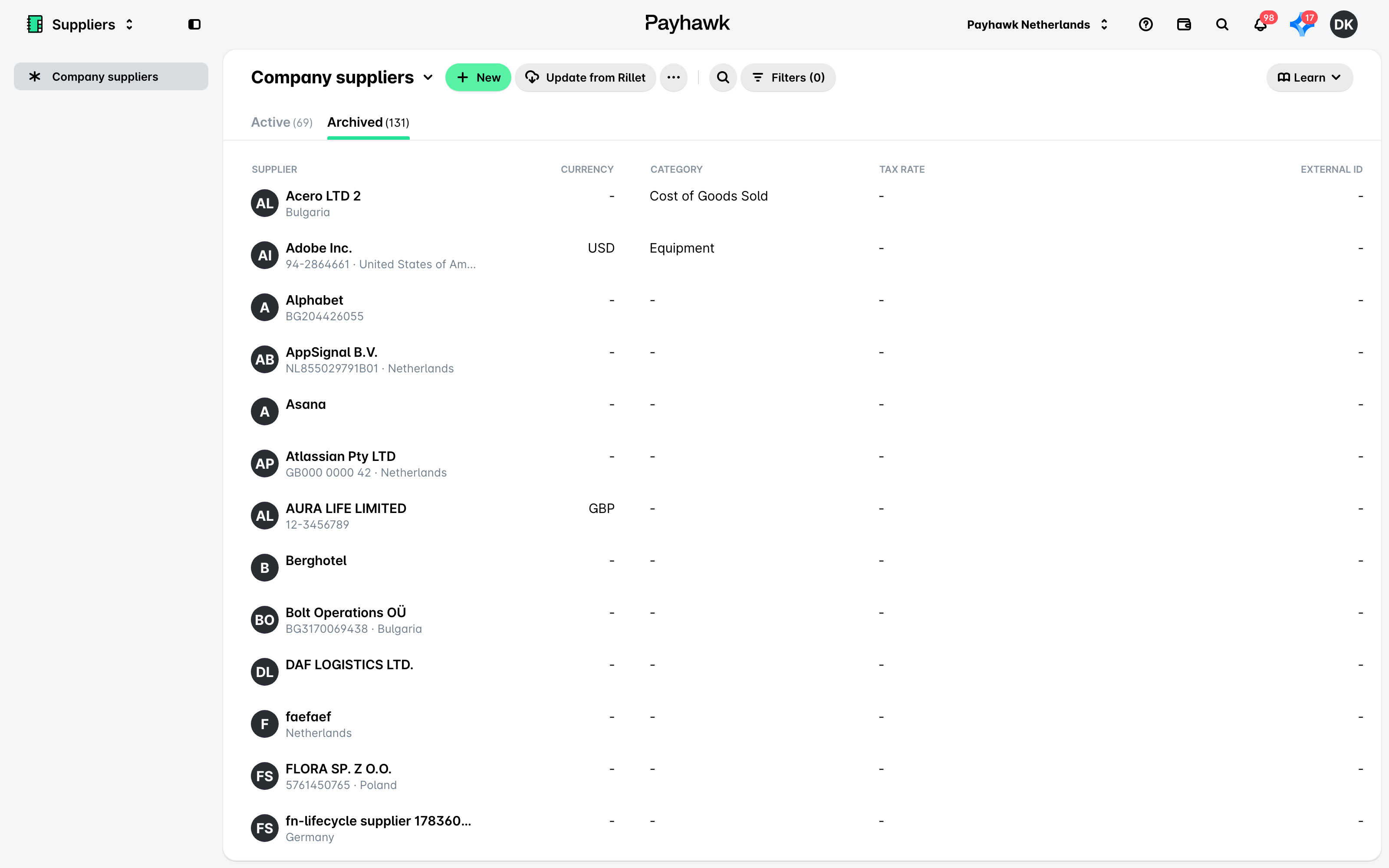The width and height of the screenshot is (1389, 868).
Task: Switch to the Active (69) tab
Action: pyautogui.click(x=282, y=122)
